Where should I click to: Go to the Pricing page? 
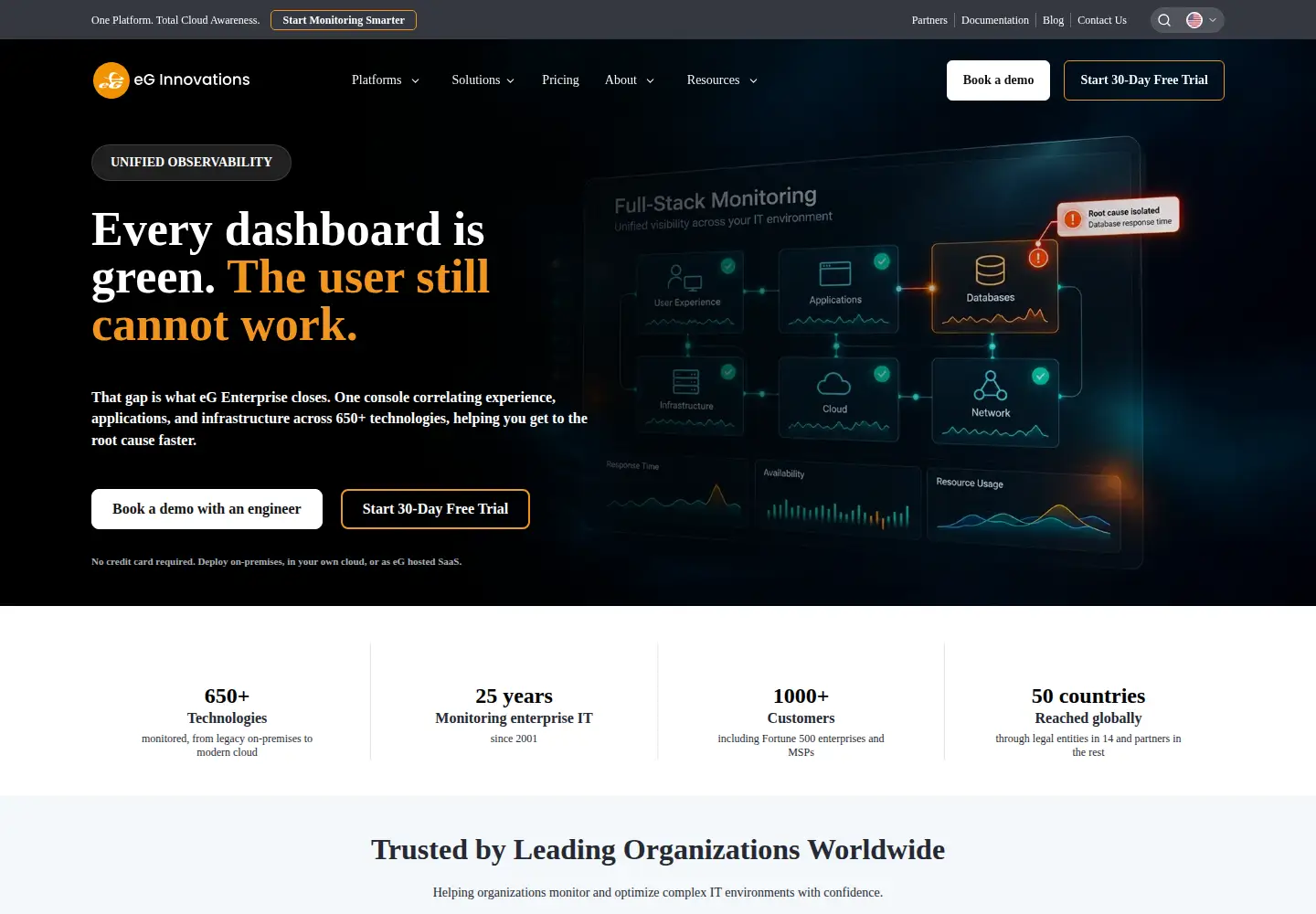[560, 80]
